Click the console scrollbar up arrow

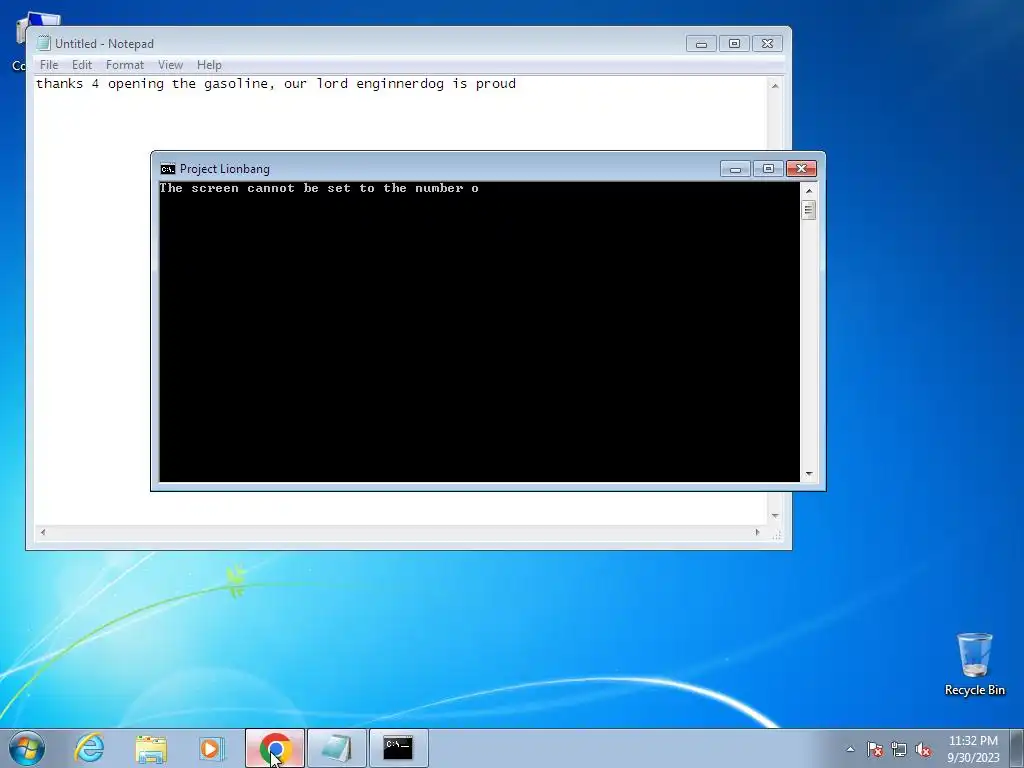(x=809, y=191)
